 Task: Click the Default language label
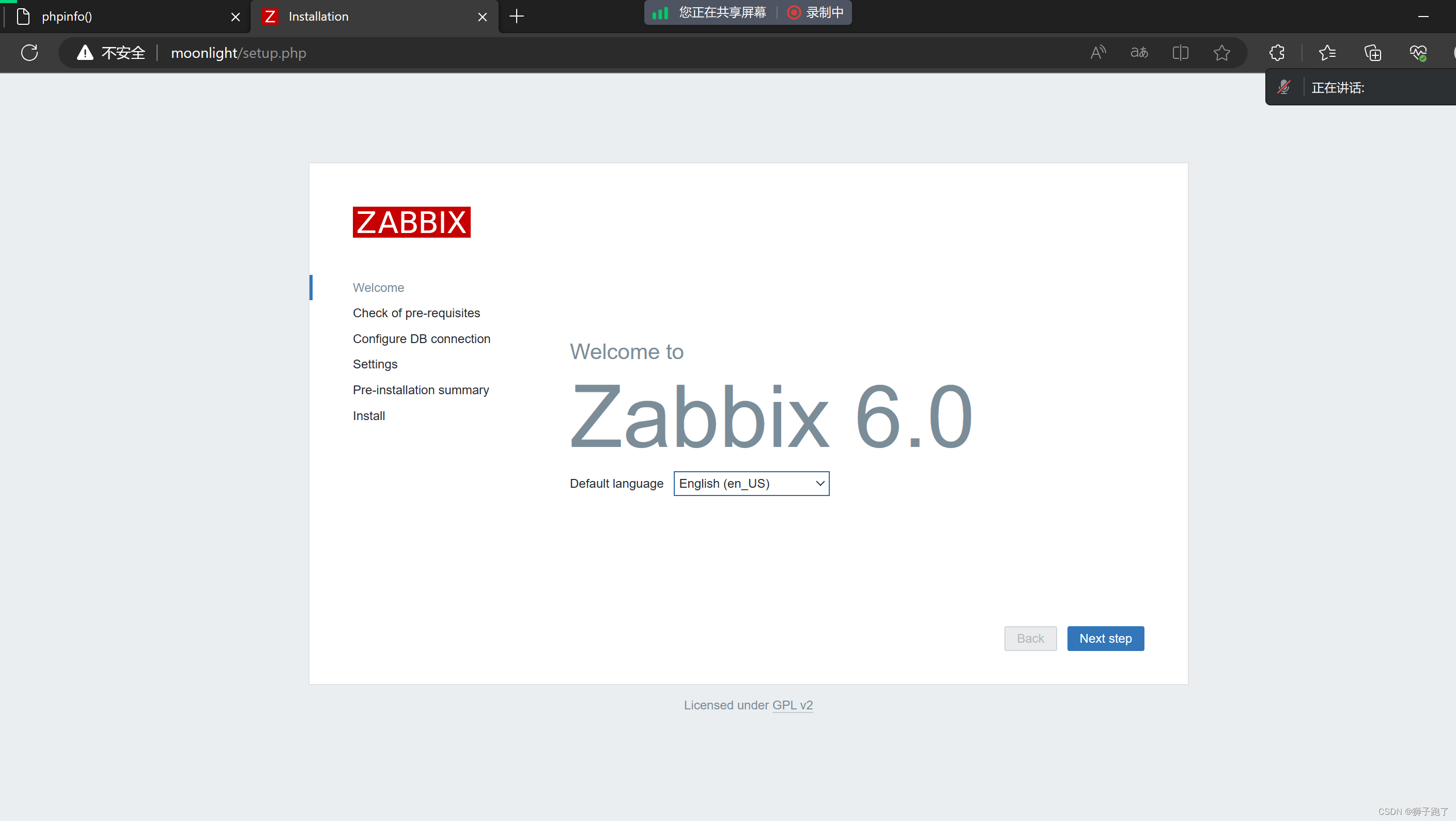pyautogui.click(x=616, y=484)
